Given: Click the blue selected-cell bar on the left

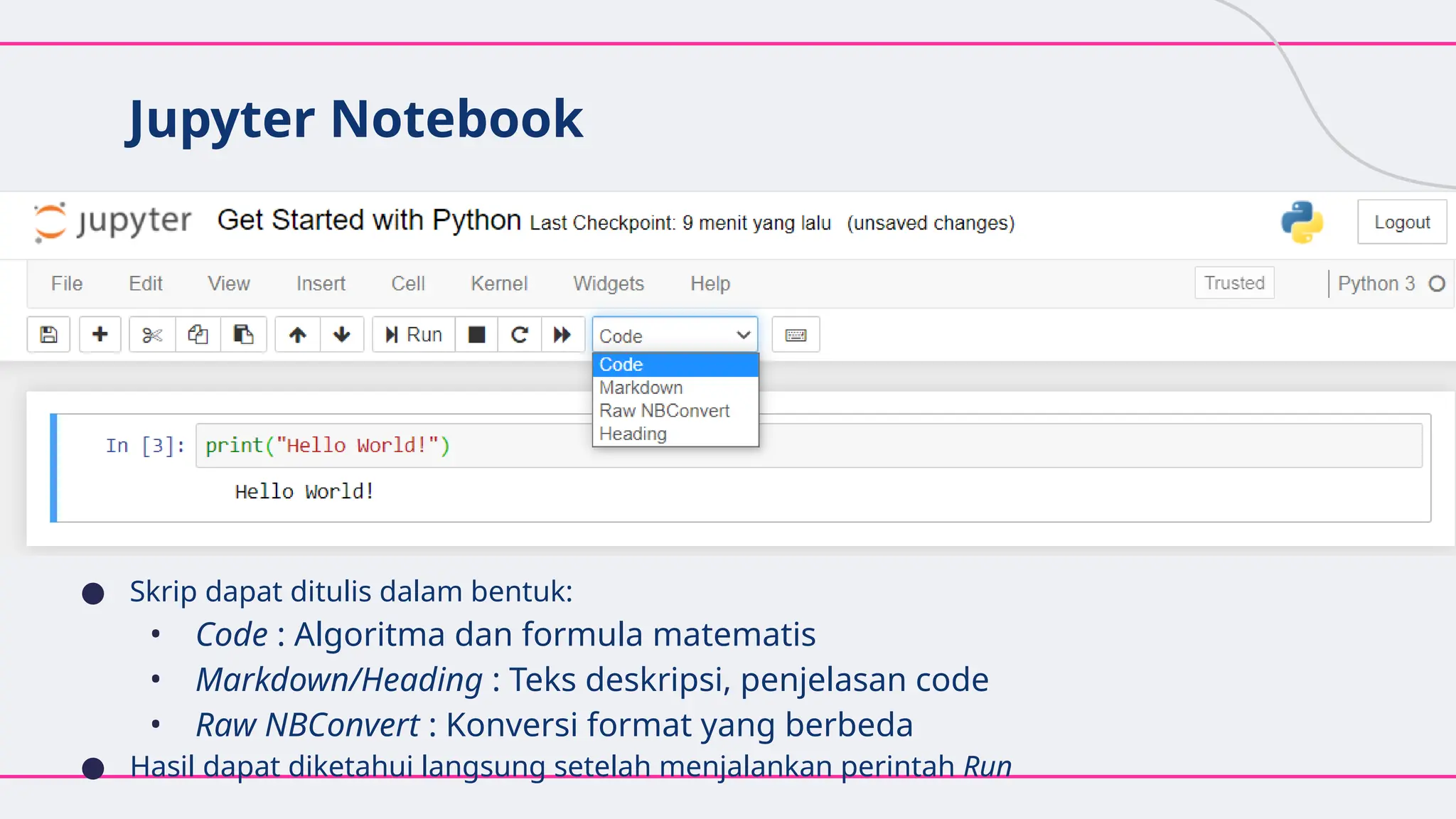Looking at the screenshot, I should tap(53, 468).
